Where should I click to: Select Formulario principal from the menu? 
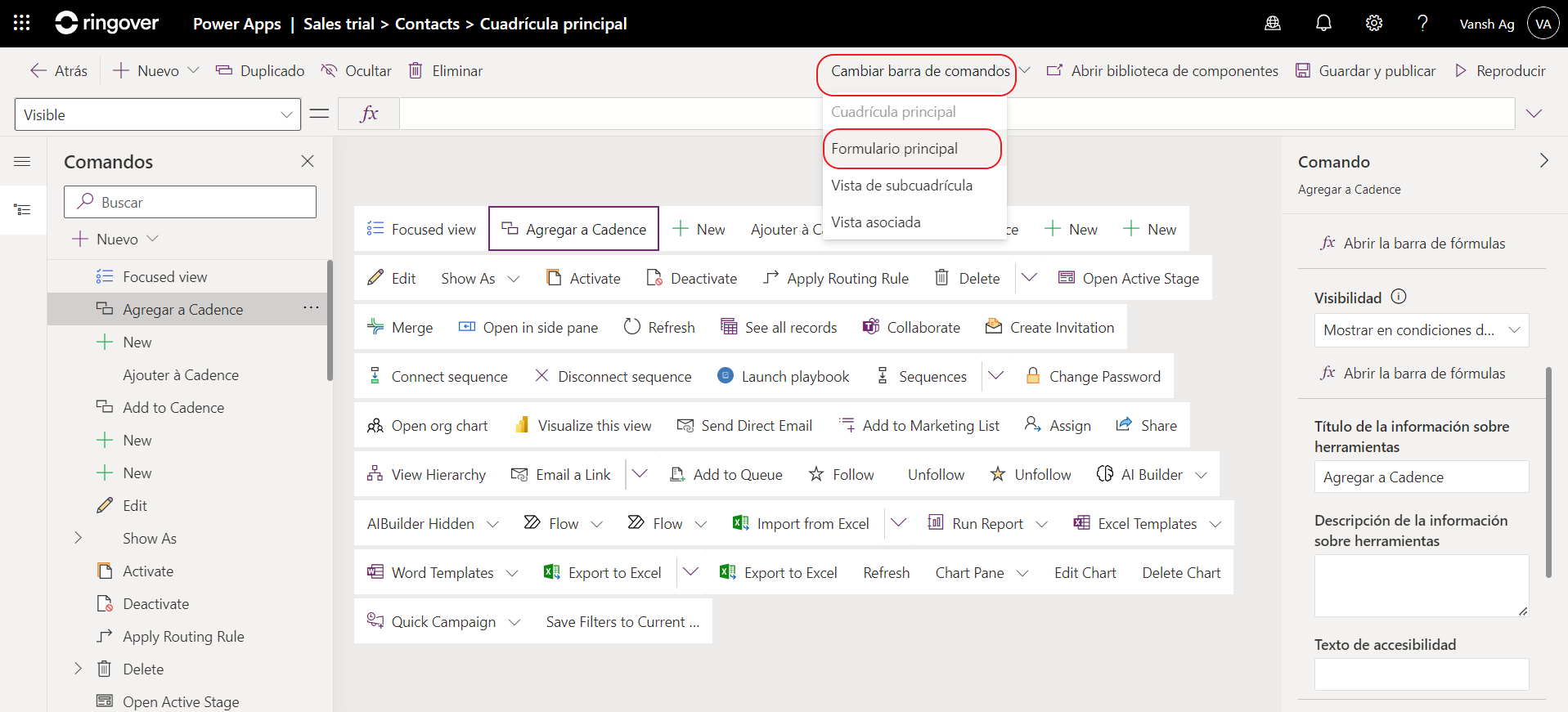pyautogui.click(x=914, y=149)
